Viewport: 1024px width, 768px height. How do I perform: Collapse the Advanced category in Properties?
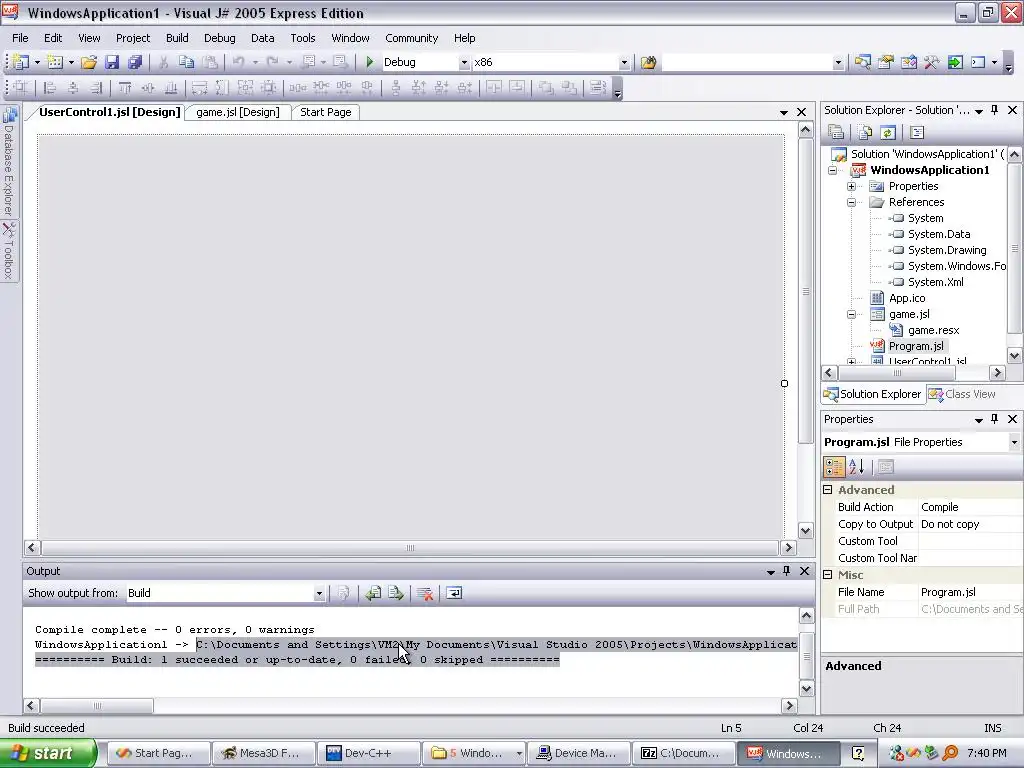pos(828,490)
